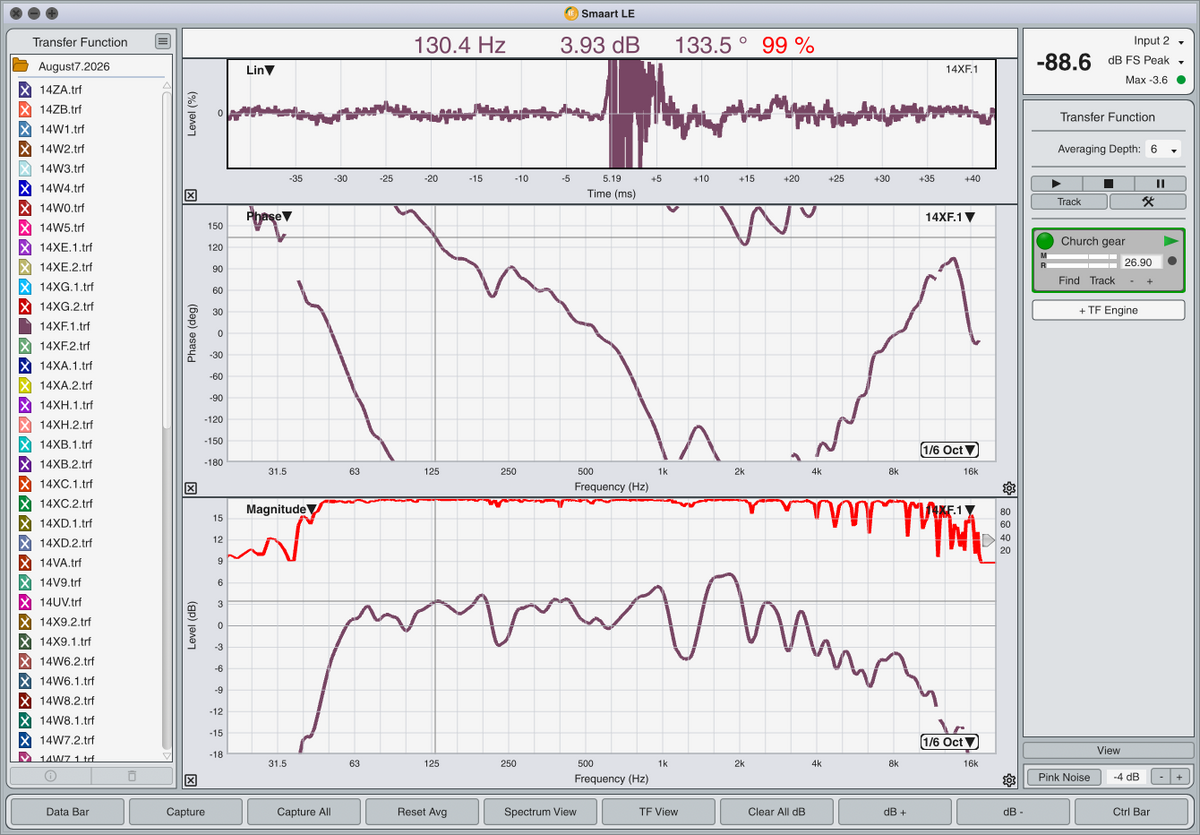Show info for selected trace file

tap(50, 776)
